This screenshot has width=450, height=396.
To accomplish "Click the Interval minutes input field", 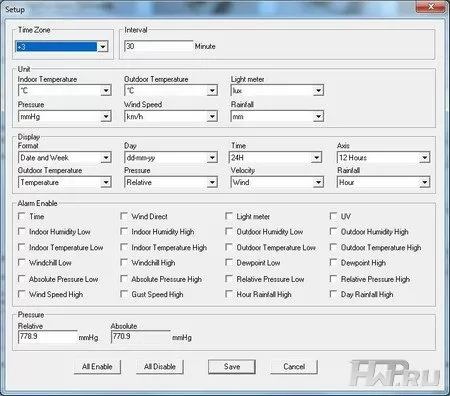I will (159, 46).
